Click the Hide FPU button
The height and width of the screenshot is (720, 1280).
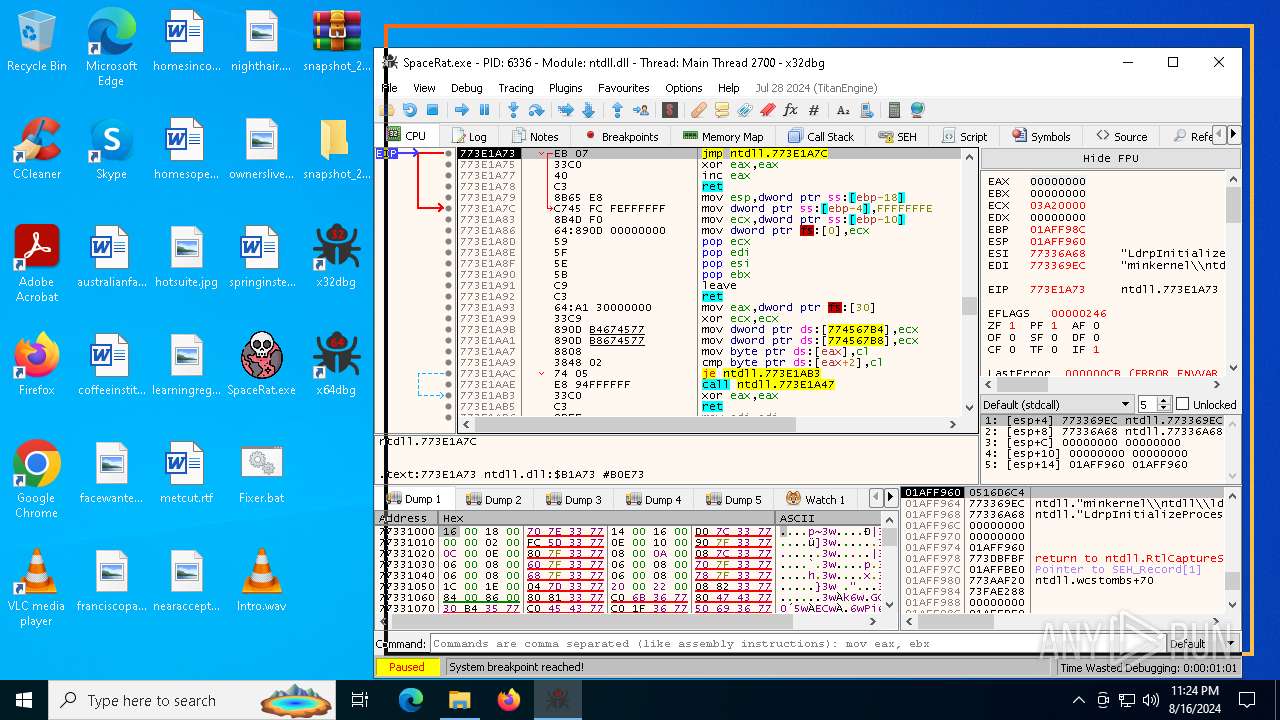1110,158
